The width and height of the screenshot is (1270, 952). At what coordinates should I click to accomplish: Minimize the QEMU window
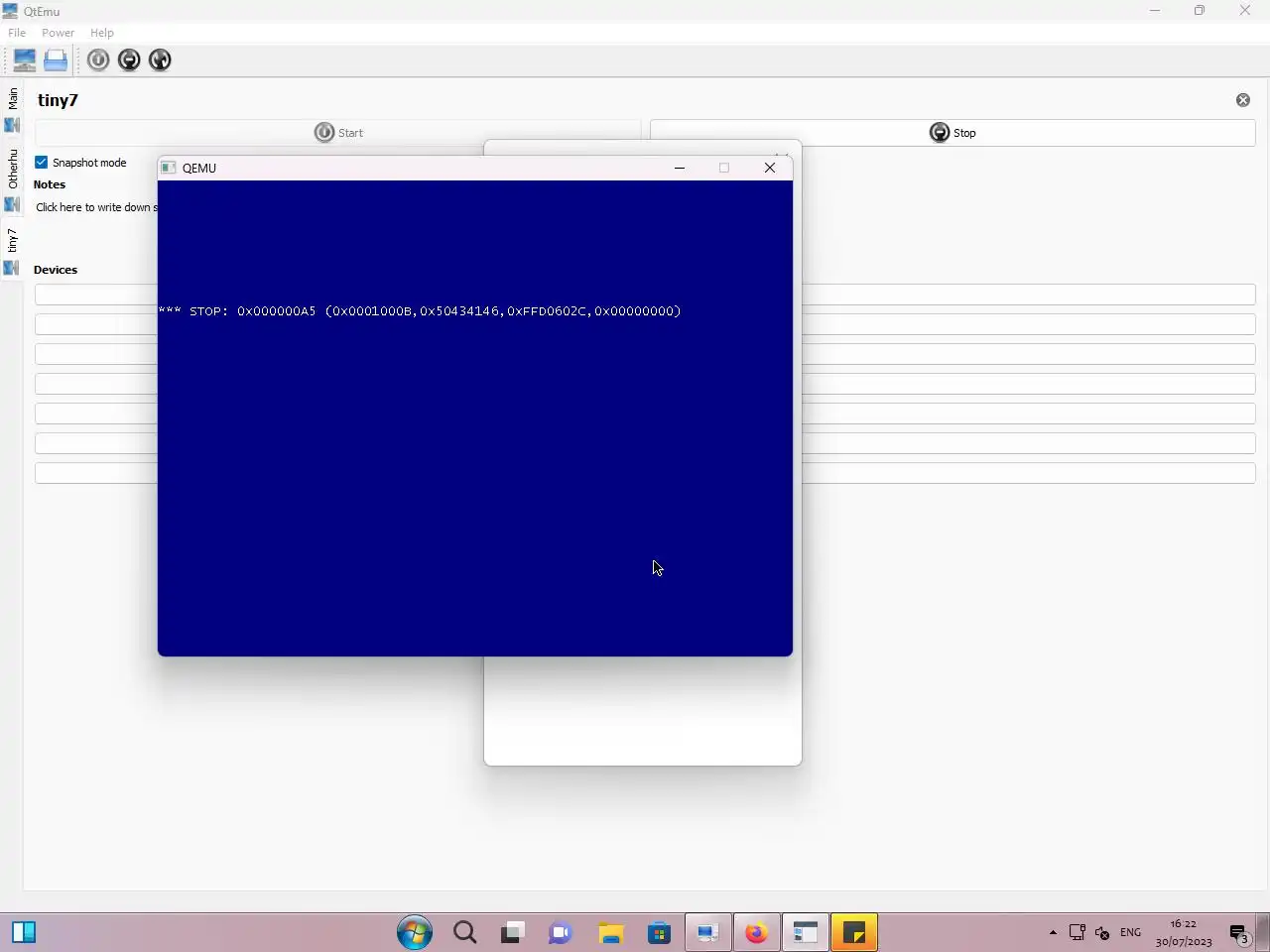coord(680,168)
